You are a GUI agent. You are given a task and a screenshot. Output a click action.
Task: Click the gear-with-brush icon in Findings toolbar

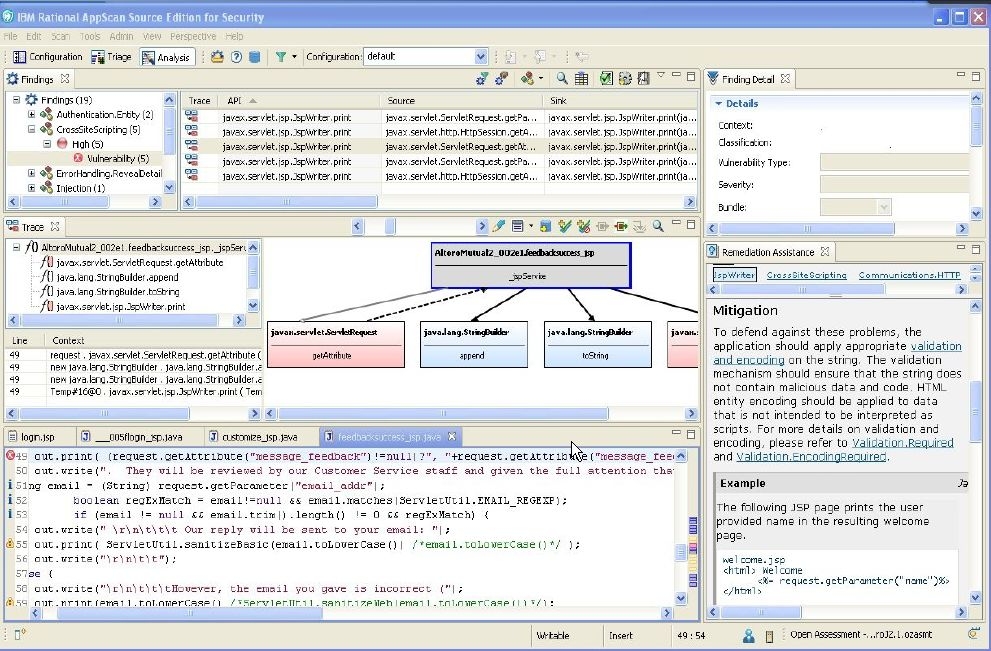click(x=502, y=78)
